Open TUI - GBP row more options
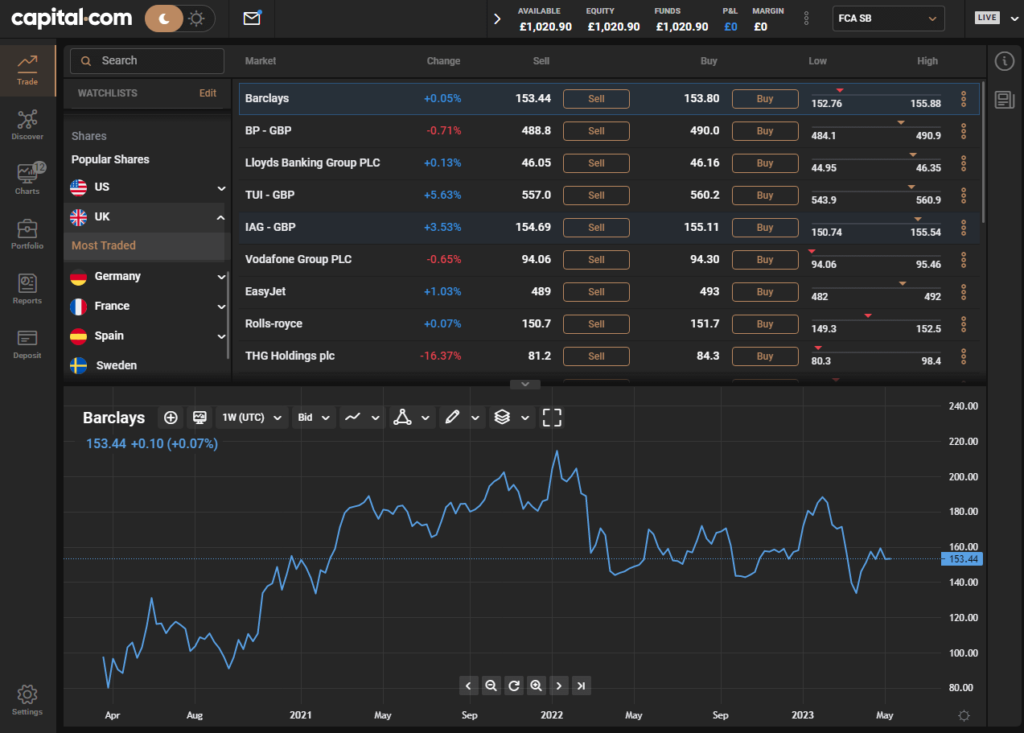1024x733 pixels. point(963,195)
